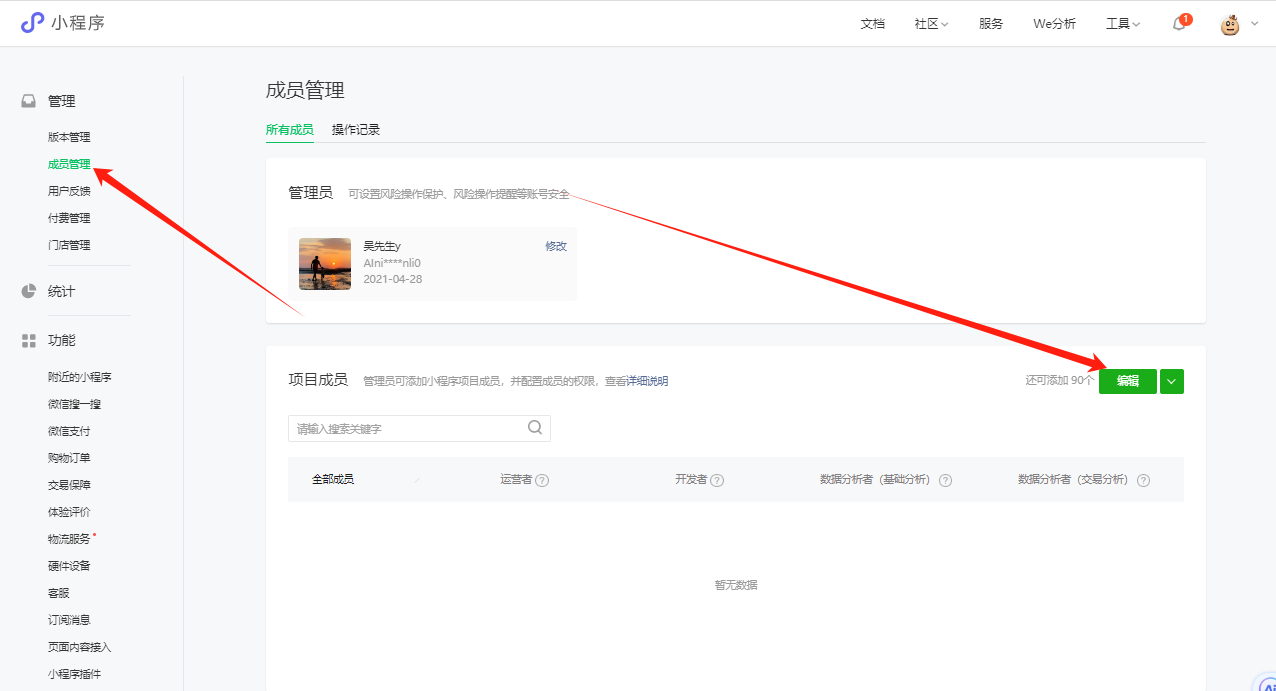Click the notification bell icon
The image size is (1276, 691).
click(1180, 24)
